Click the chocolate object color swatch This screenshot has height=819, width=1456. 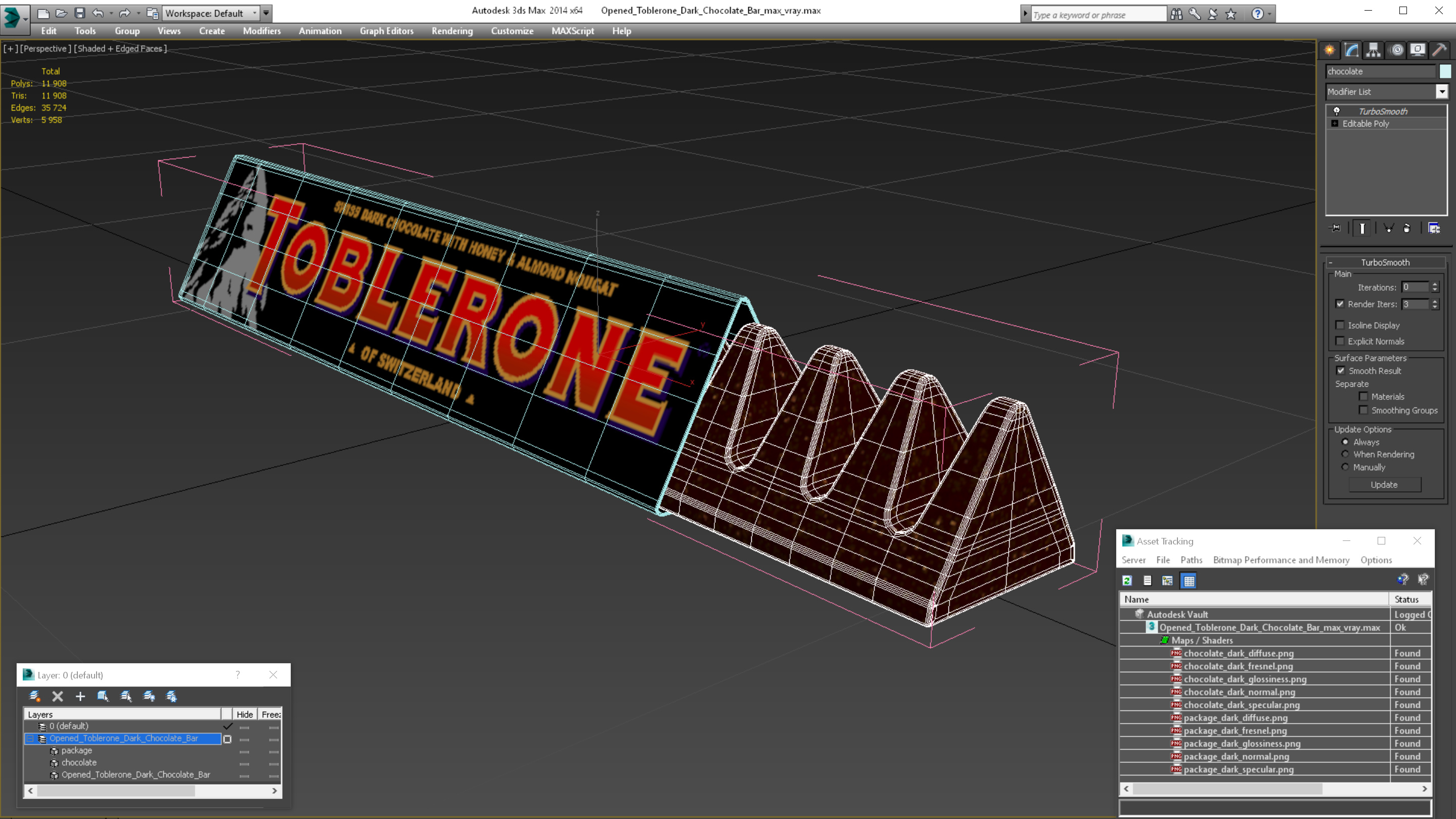point(1445,71)
